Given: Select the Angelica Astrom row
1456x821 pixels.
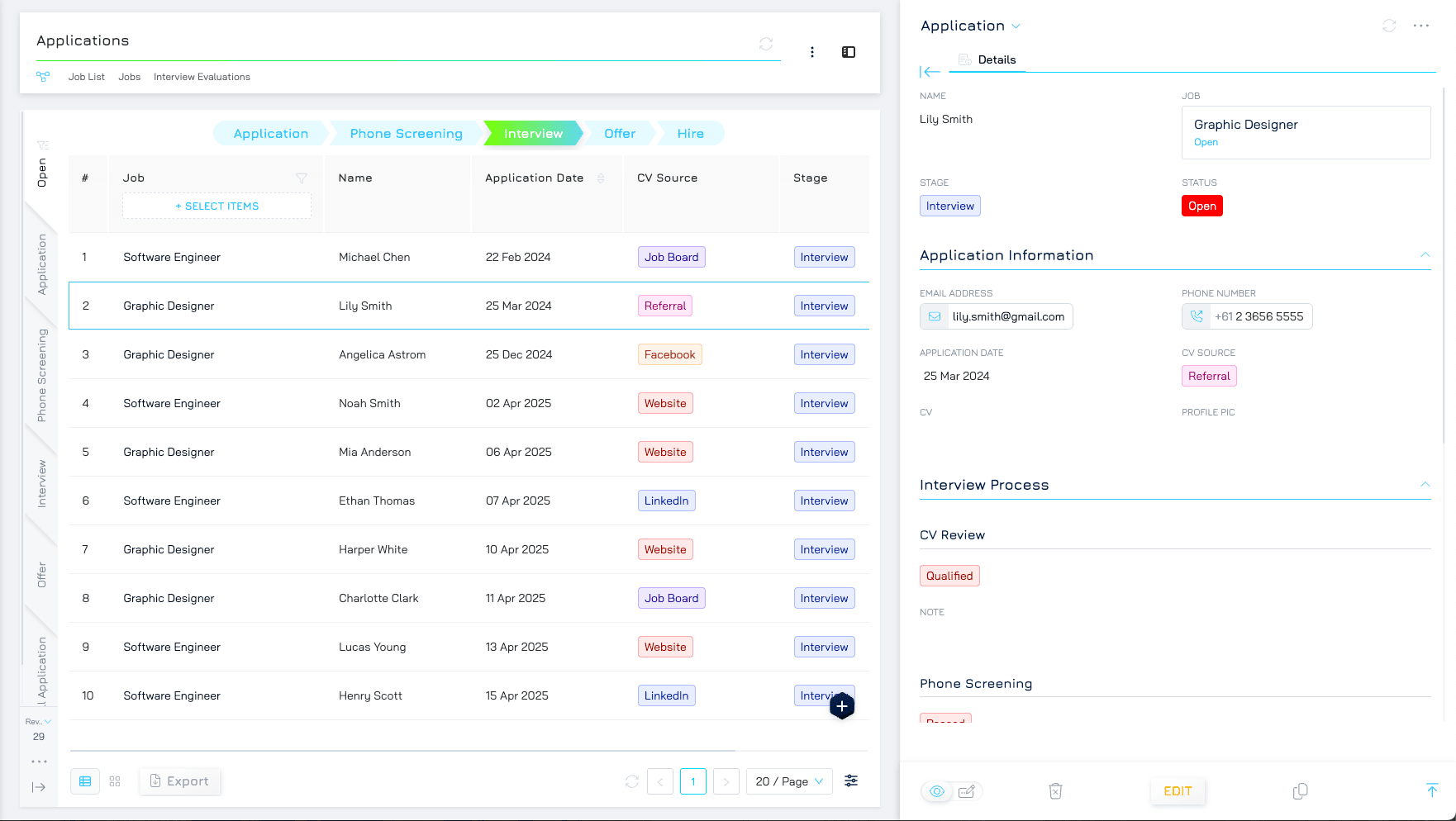Looking at the screenshot, I should (x=469, y=354).
